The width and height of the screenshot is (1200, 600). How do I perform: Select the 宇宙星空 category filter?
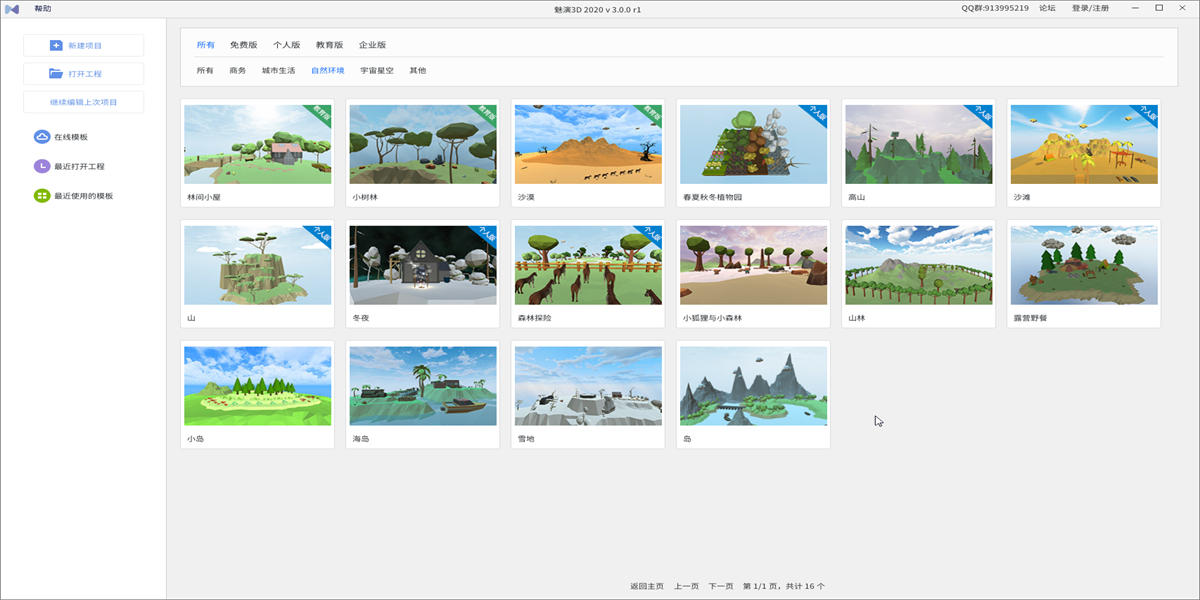(377, 71)
